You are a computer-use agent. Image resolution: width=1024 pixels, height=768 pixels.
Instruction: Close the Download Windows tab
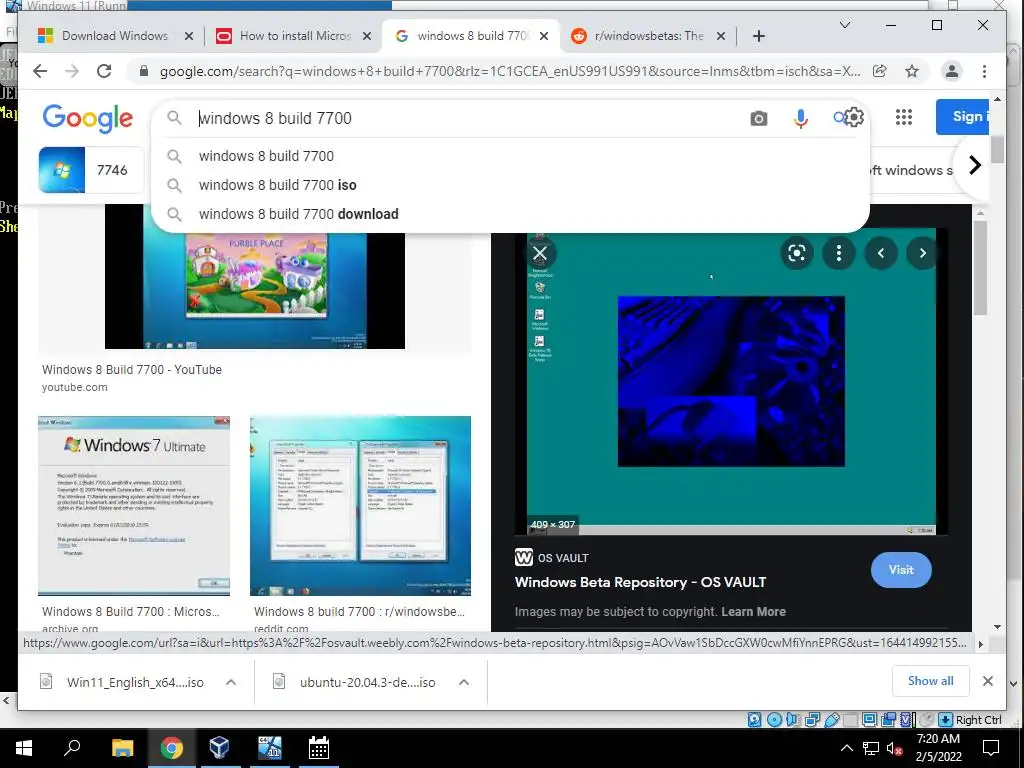[x=189, y=36]
